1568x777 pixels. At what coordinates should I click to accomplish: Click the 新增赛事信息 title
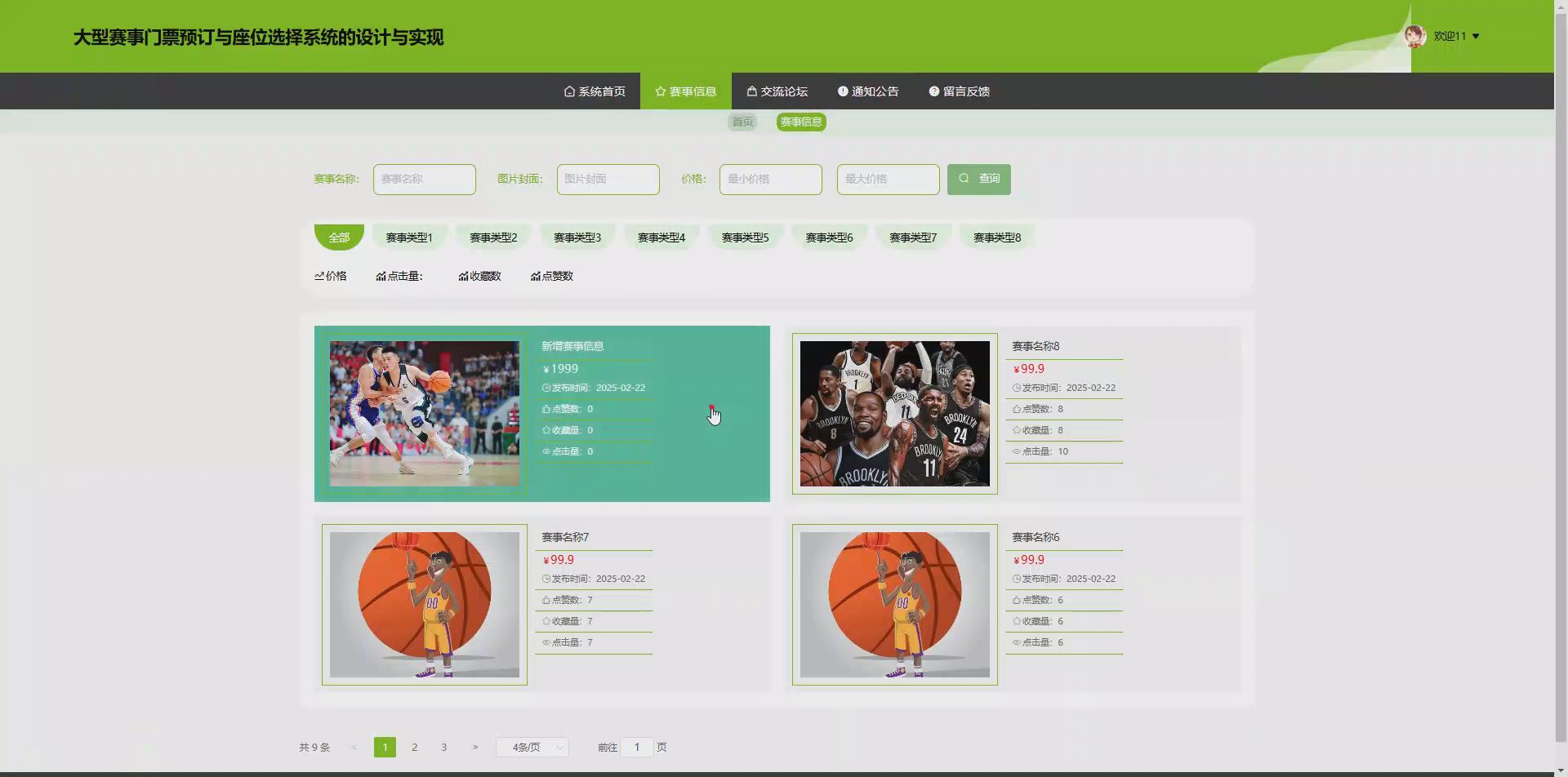[572, 347]
